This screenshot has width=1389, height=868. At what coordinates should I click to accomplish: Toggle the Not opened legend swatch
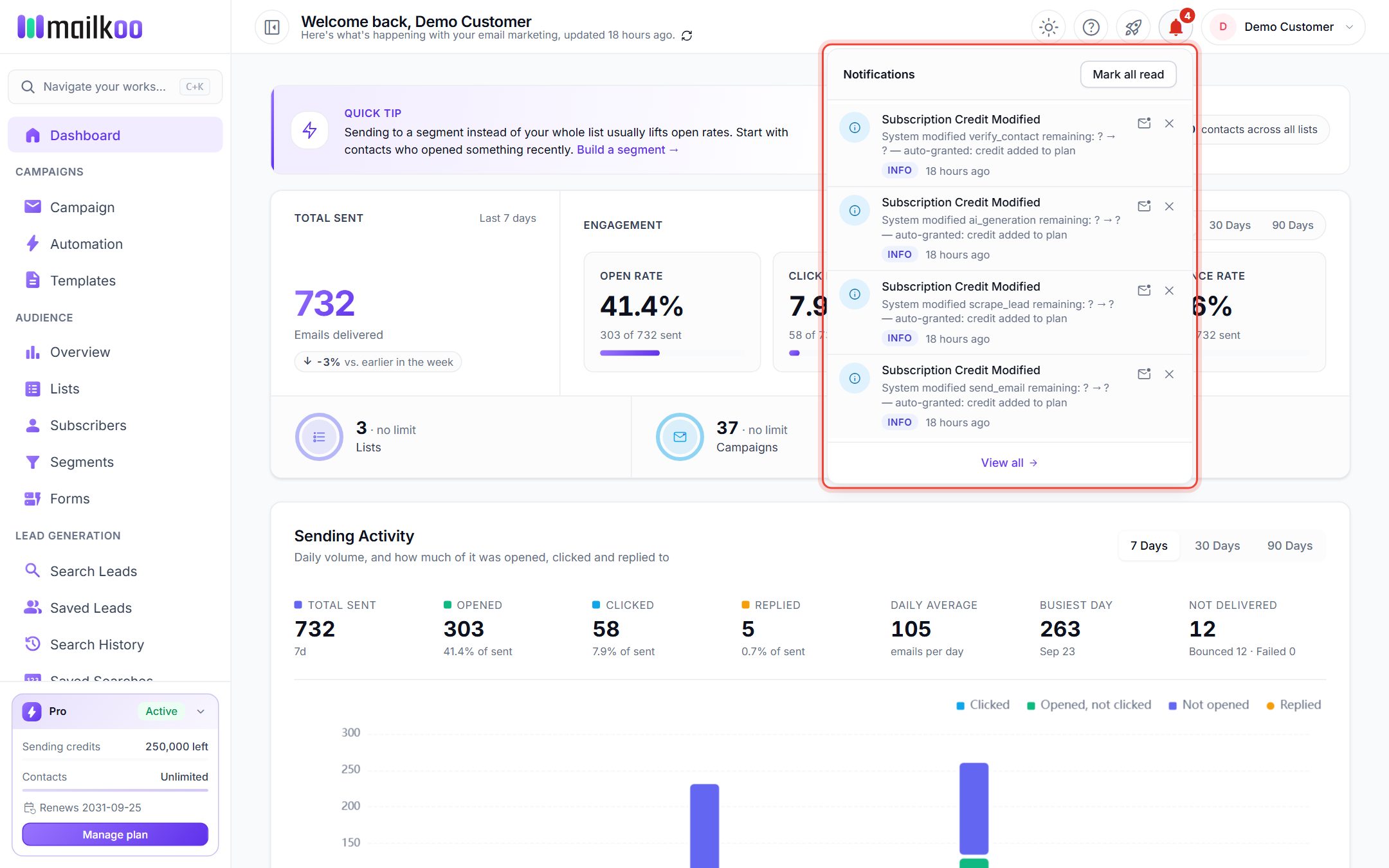pyautogui.click(x=1172, y=705)
